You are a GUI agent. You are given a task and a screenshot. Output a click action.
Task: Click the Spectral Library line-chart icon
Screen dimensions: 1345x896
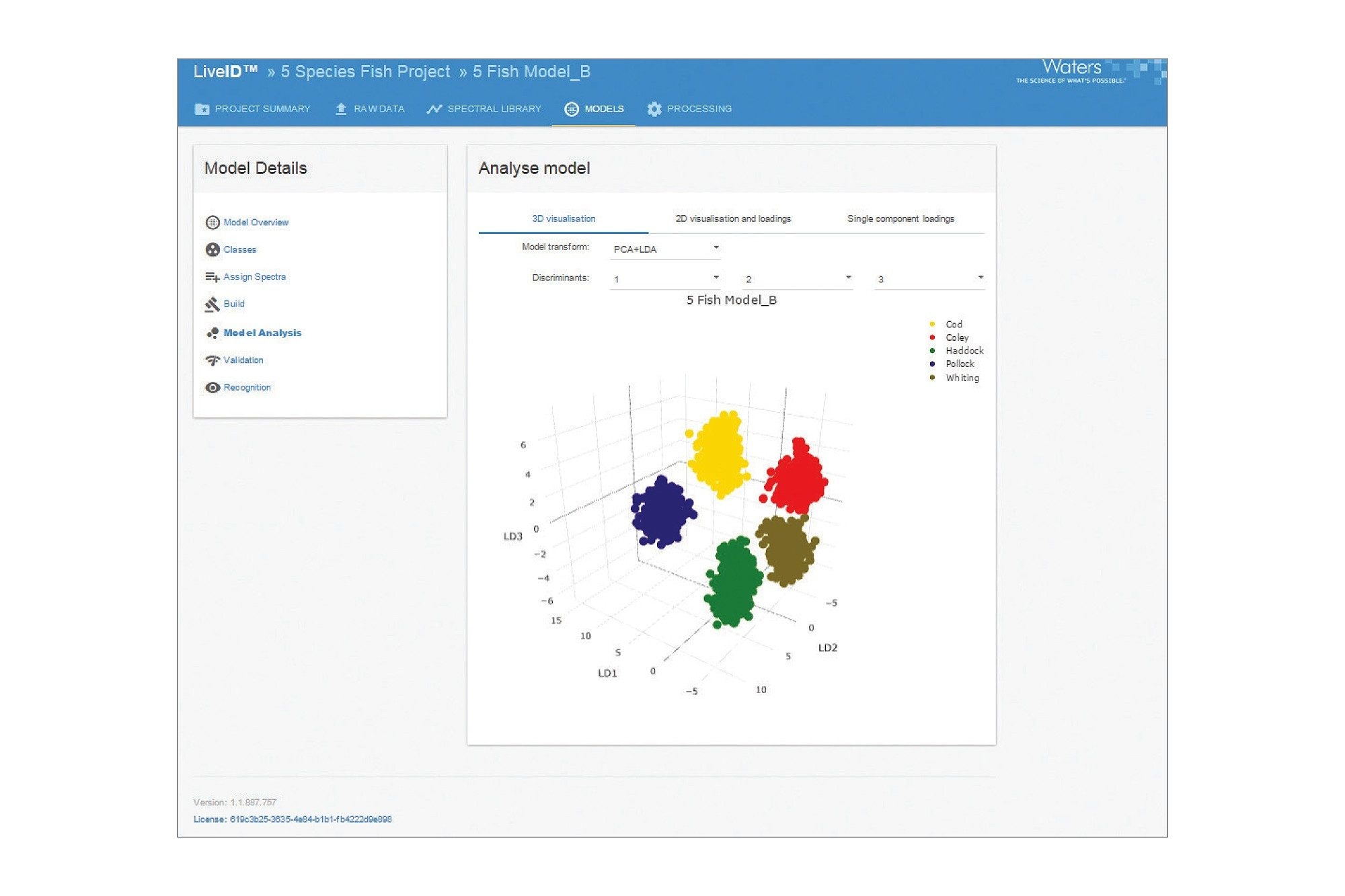pos(434,109)
